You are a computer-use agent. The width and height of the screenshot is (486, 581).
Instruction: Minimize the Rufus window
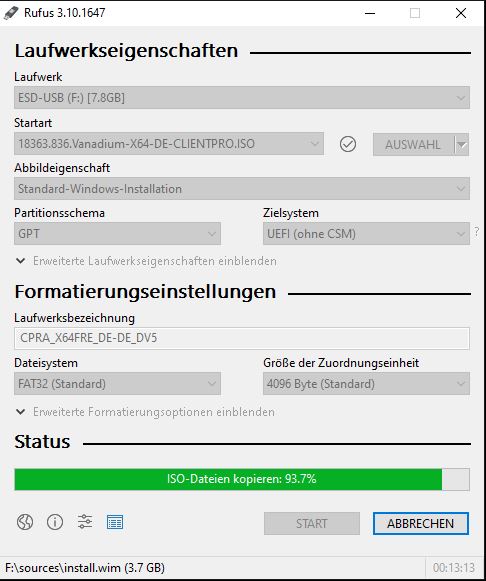370,13
